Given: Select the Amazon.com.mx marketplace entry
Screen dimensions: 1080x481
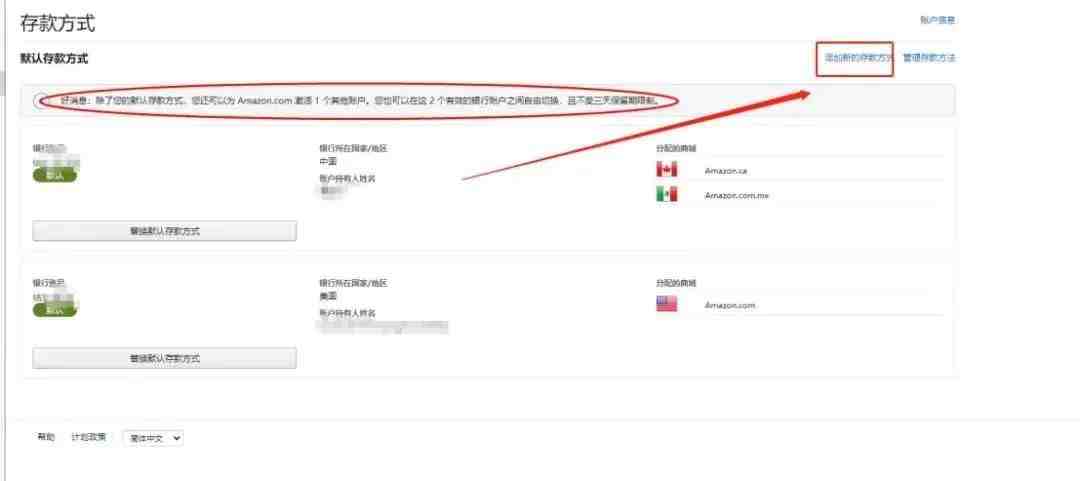Looking at the screenshot, I should pyautogui.click(x=736, y=196).
